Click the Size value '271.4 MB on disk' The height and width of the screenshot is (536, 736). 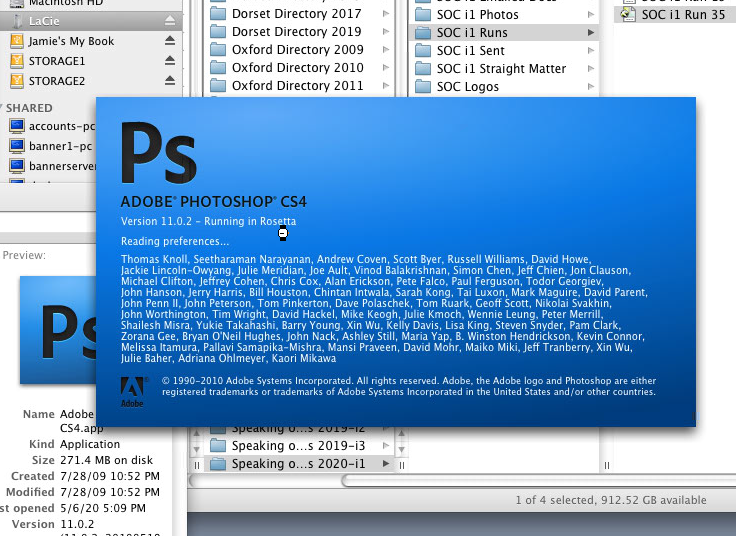tap(107, 460)
